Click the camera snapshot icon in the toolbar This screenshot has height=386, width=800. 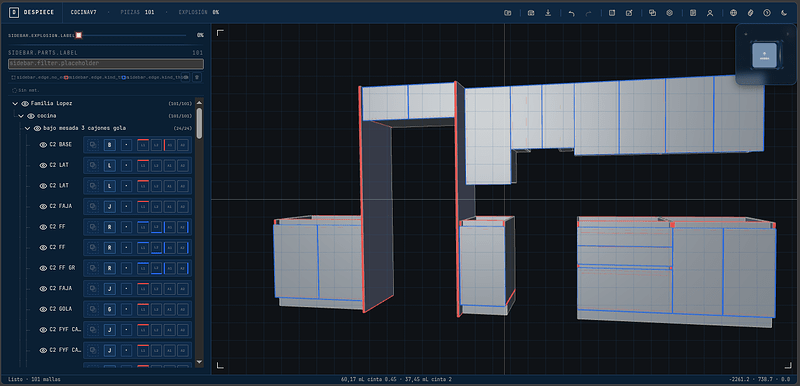click(x=531, y=13)
